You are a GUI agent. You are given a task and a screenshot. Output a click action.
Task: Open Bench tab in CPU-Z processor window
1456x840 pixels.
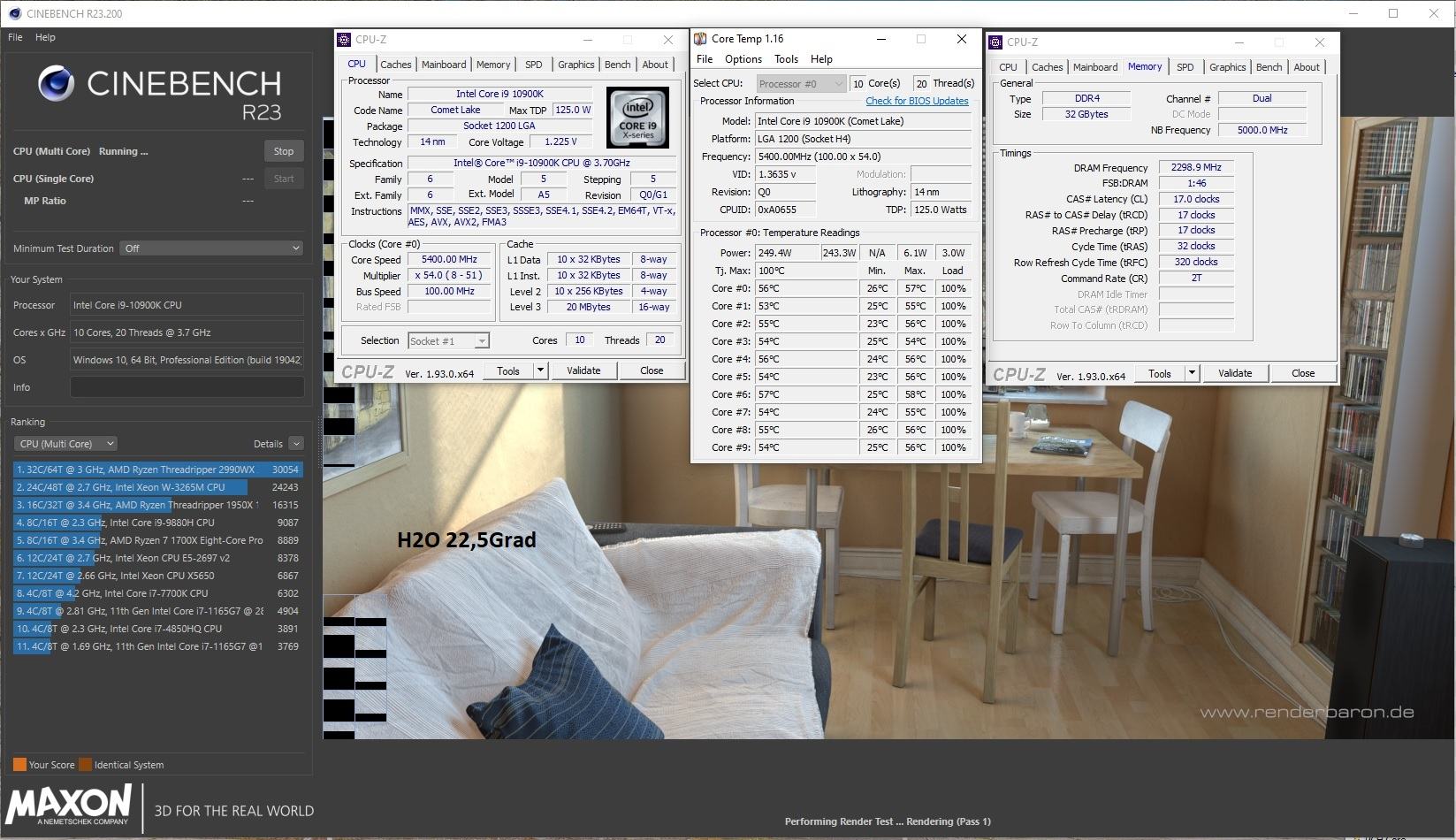pyautogui.click(x=617, y=65)
